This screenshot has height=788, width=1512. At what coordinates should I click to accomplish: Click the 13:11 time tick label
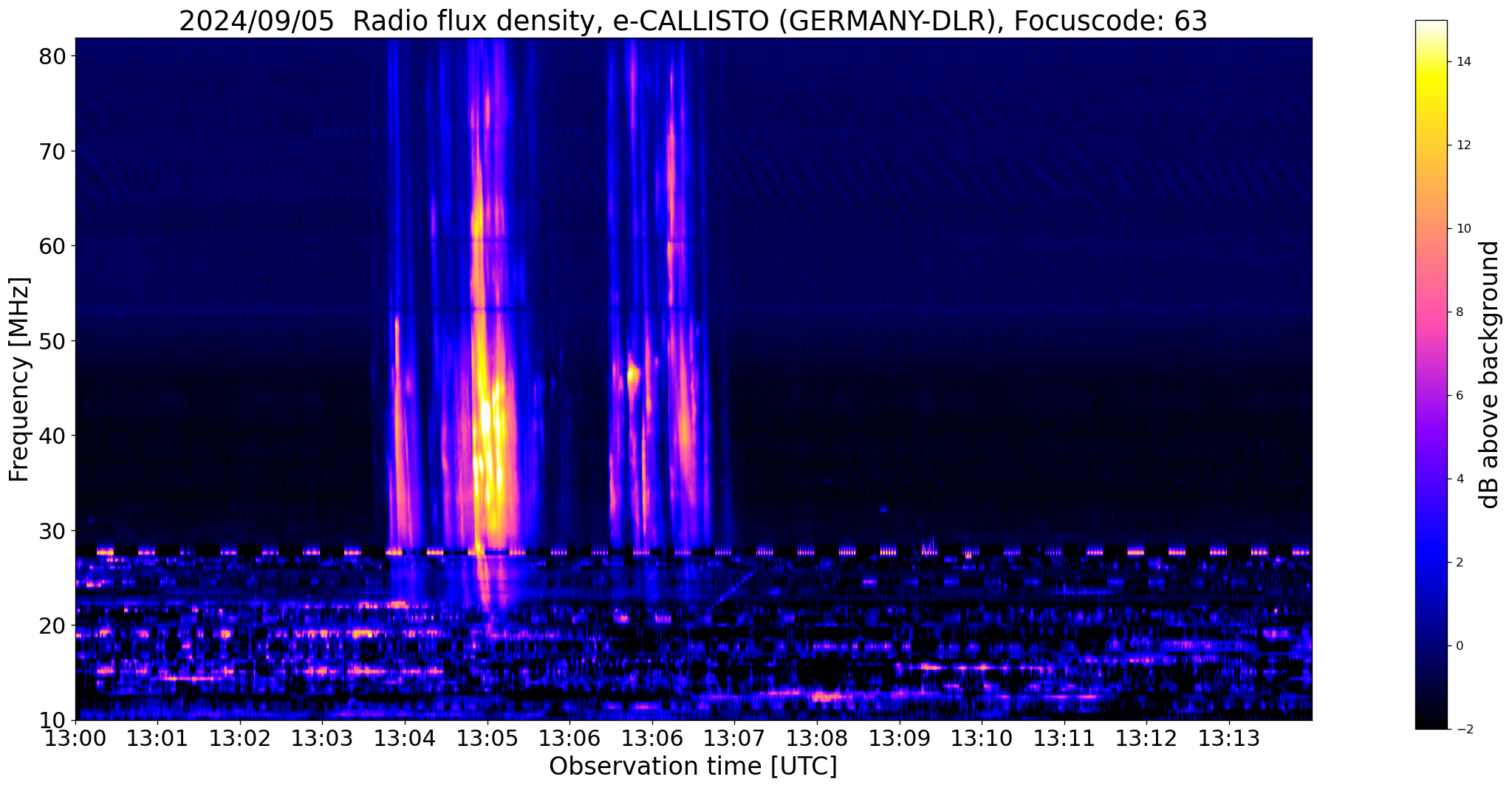click(1064, 739)
